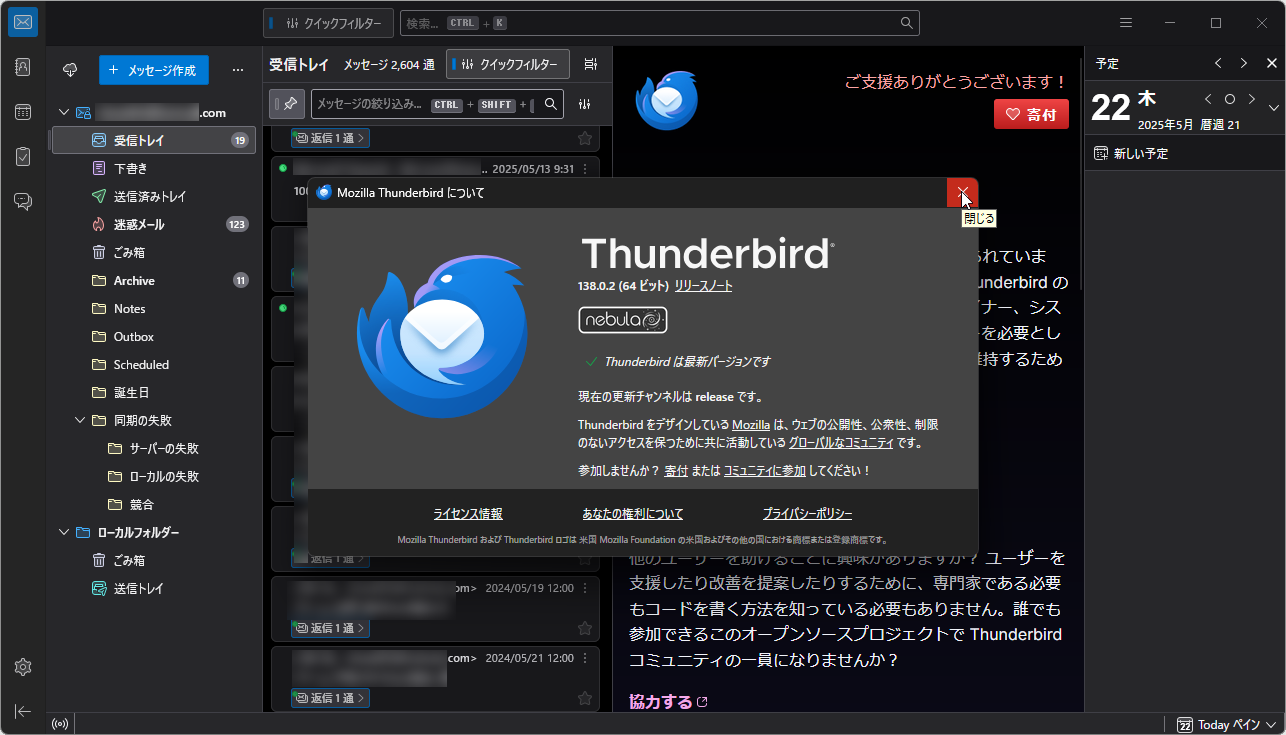The image size is (1286, 735).
Task: Star the topmost message
Action: pyautogui.click(x=585, y=138)
